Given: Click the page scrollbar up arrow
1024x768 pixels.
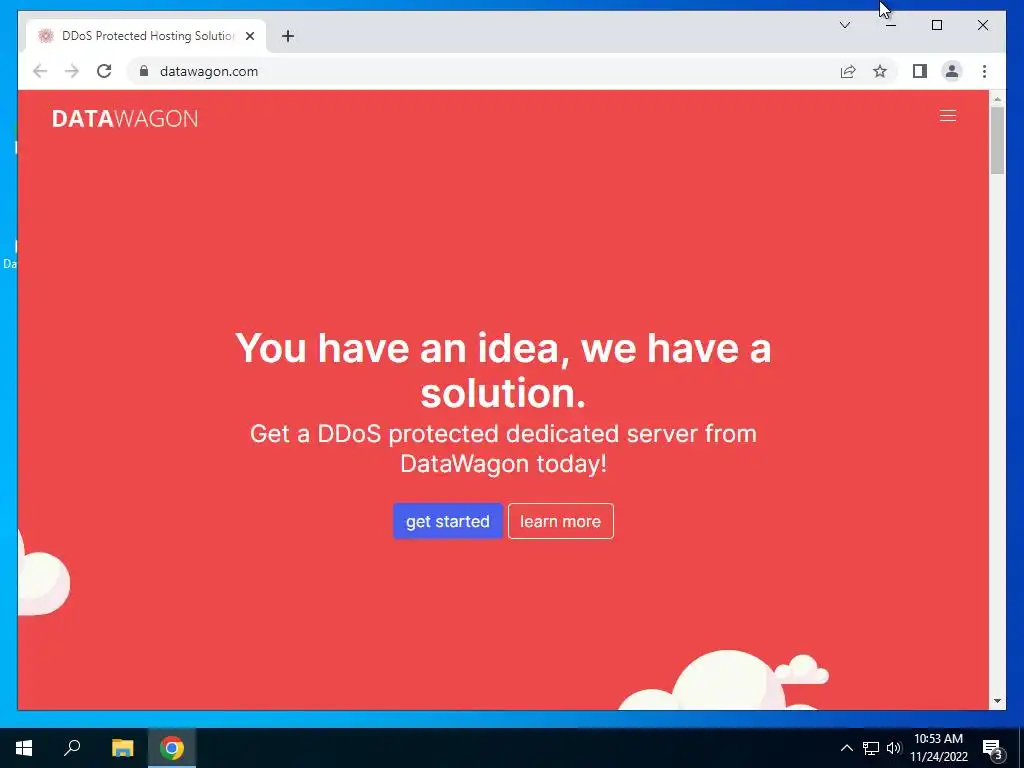Looking at the screenshot, I should pyautogui.click(x=997, y=99).
